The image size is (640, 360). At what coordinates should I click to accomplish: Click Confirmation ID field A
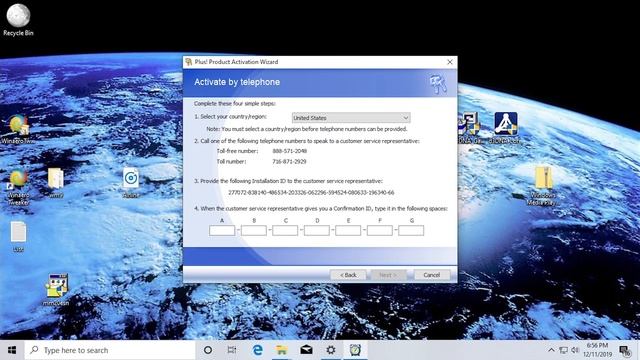222,231
